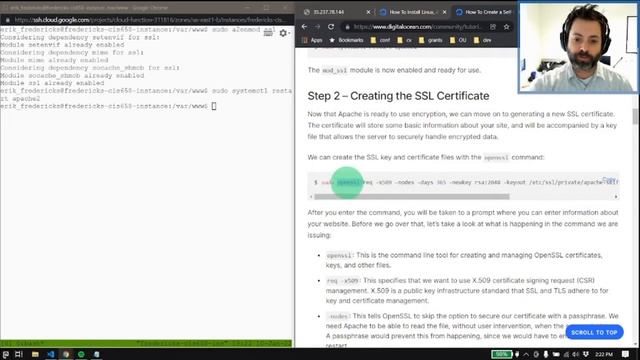
Task: Open the volume control in system tray
Action: click(x=576, y=354)
